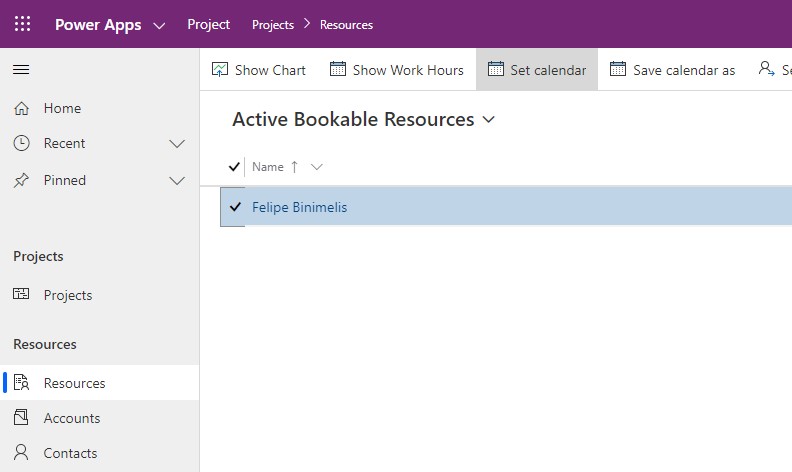Click the Show Chart icon
The width and height of the screenshot is (792, 472).
[x=220, y=69]
